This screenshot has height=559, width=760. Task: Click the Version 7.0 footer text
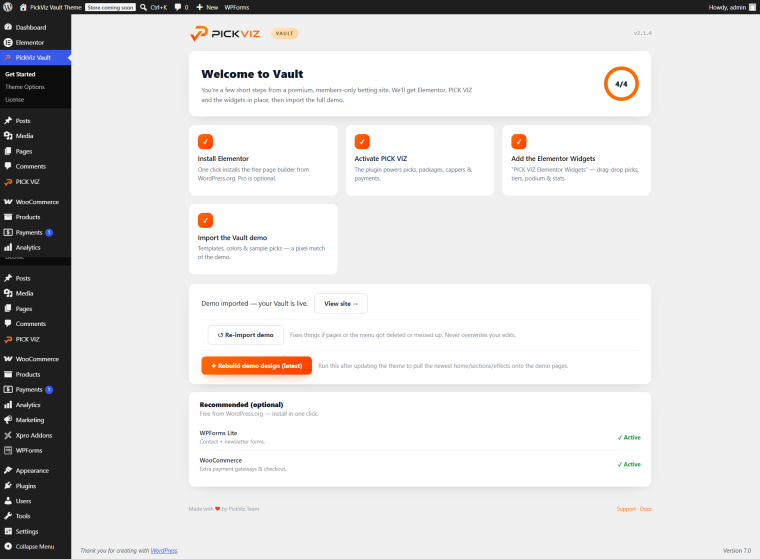(737, 550)
